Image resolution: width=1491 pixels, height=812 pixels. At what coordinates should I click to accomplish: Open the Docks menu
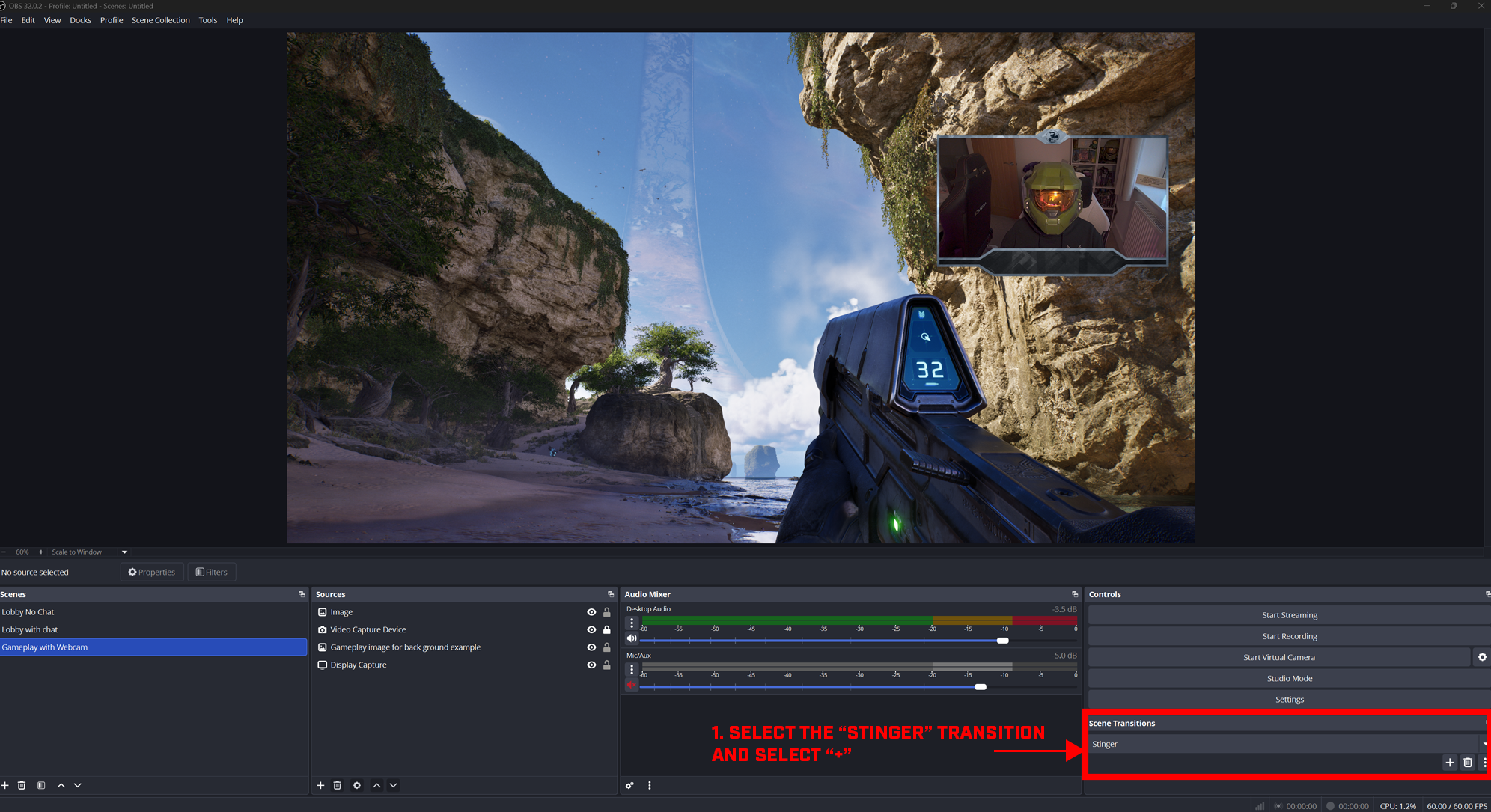pos(80,20)
